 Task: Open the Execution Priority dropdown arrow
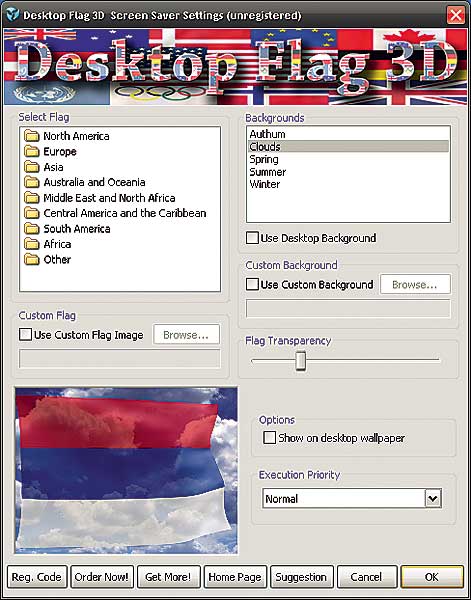click(433, 499)
